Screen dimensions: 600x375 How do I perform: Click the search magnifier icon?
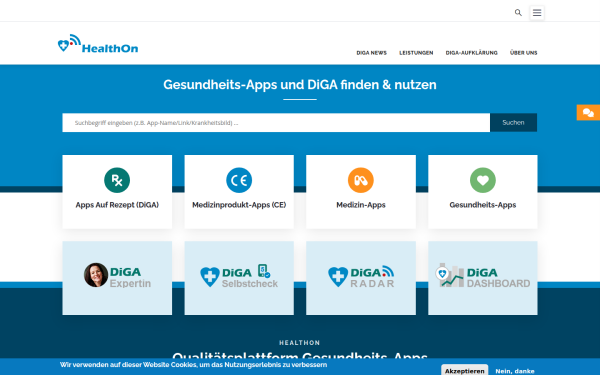pos(518,13)
